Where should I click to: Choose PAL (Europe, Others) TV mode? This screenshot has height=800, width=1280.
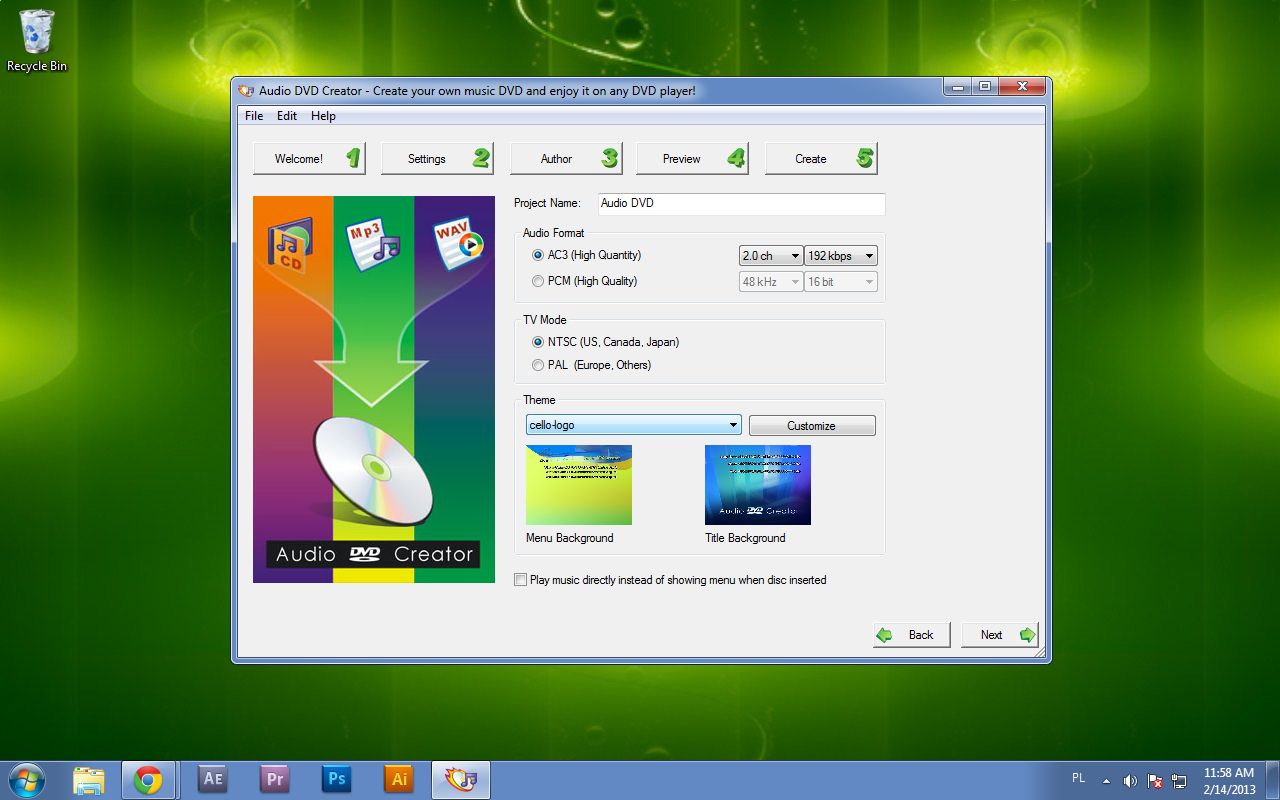pyautogui.click(x=592, y=365)
